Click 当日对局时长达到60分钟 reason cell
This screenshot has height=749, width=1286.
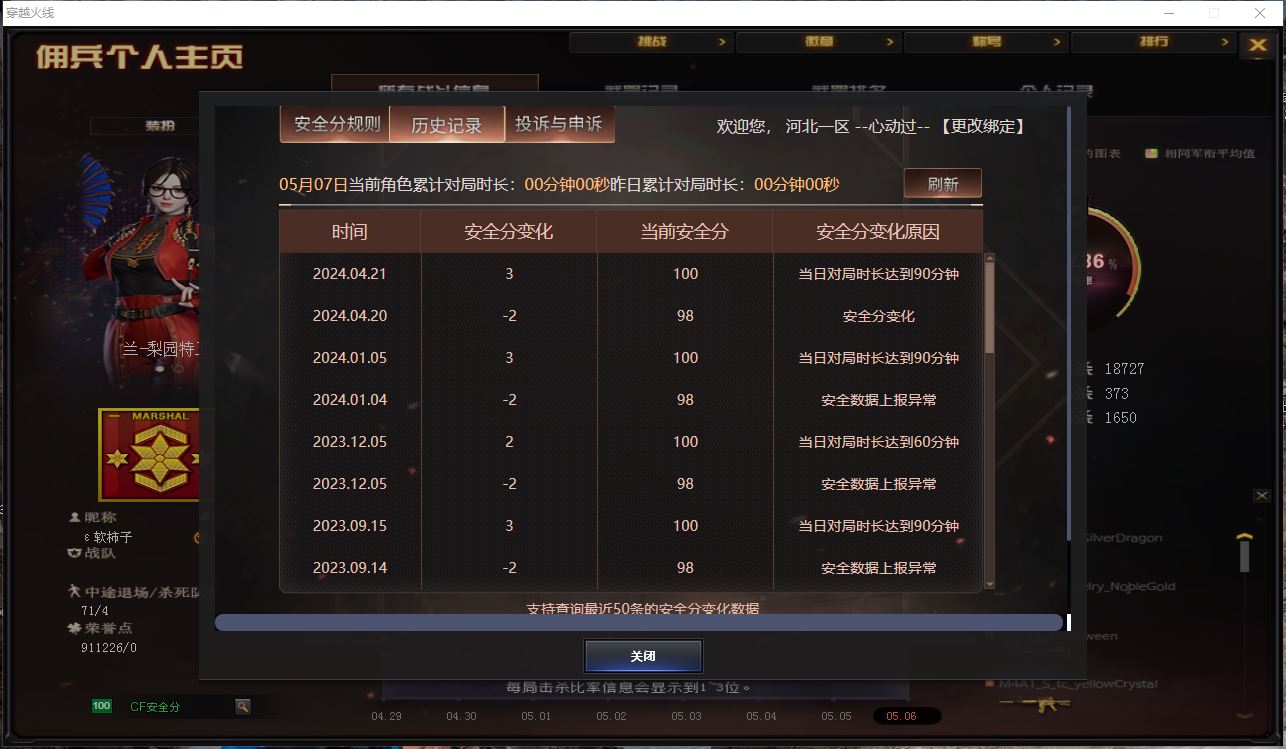click(879, 442)
